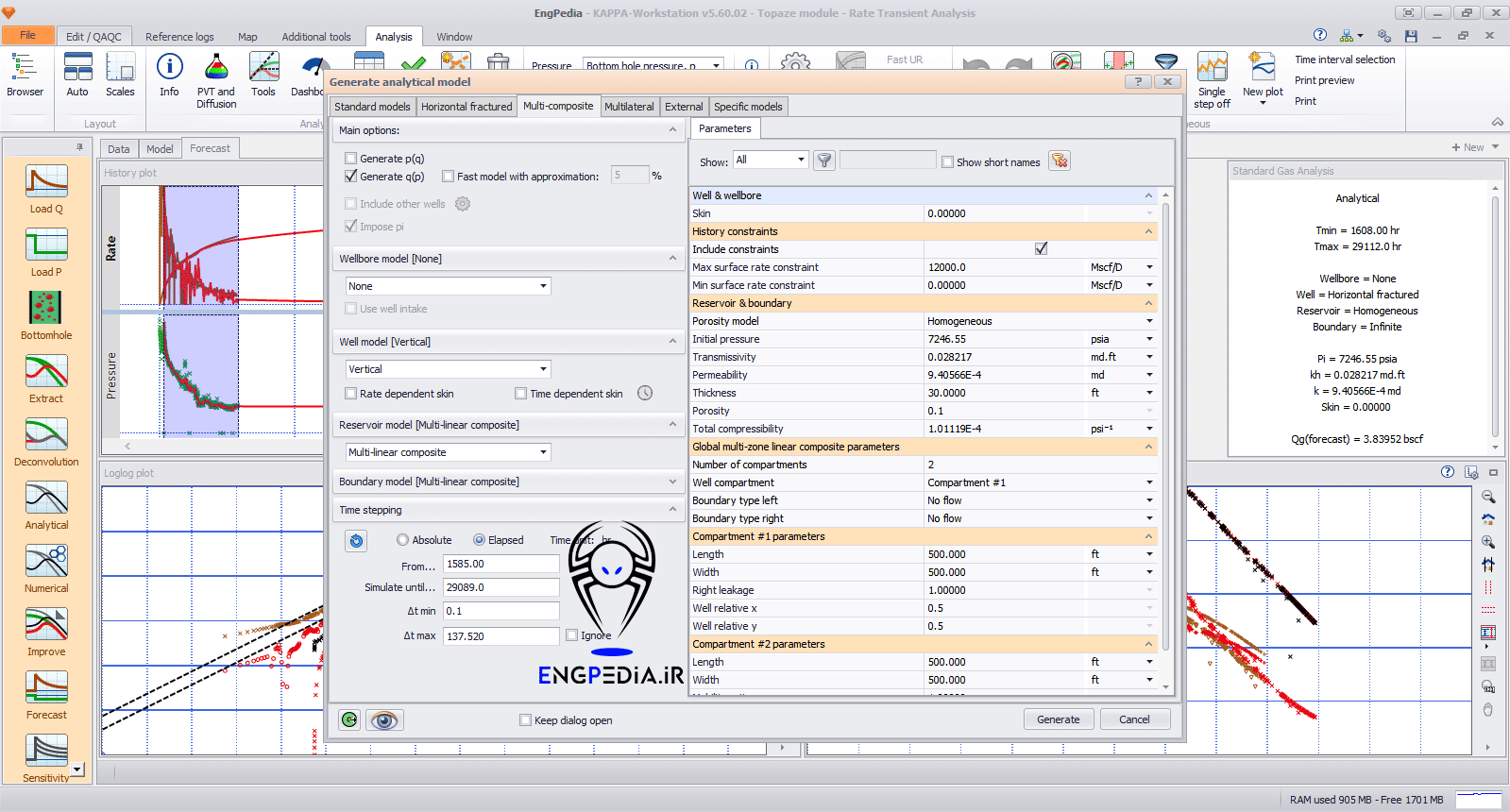Enable the Generate p(q) checkbox
Image resolution: width=1510 pixels, height=812 pixels.
(351, 159)
